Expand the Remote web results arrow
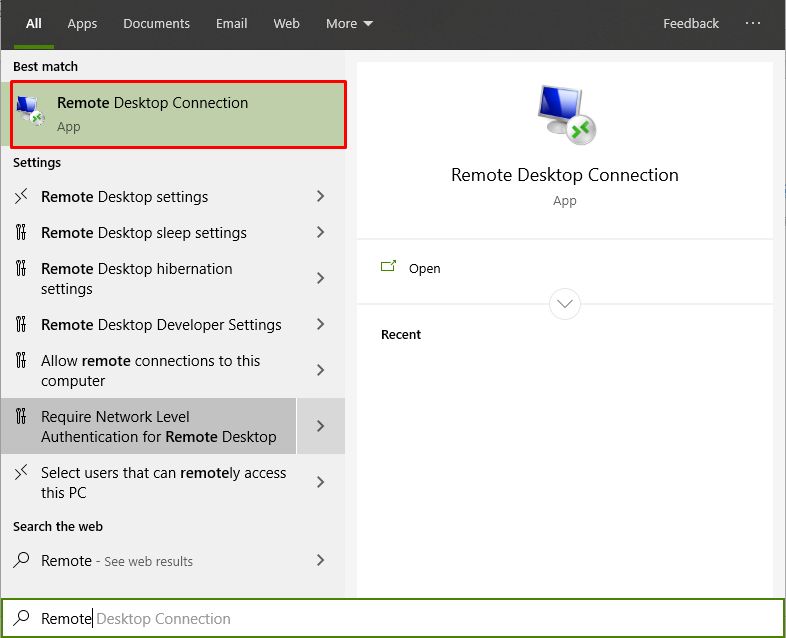786x638 pixels. 320,560
